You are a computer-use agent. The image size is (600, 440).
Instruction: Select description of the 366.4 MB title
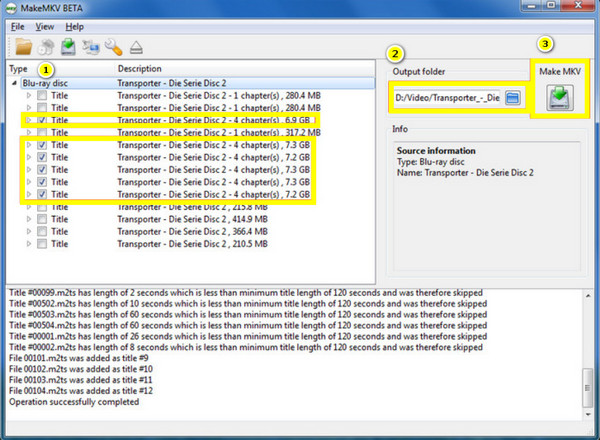192,231
